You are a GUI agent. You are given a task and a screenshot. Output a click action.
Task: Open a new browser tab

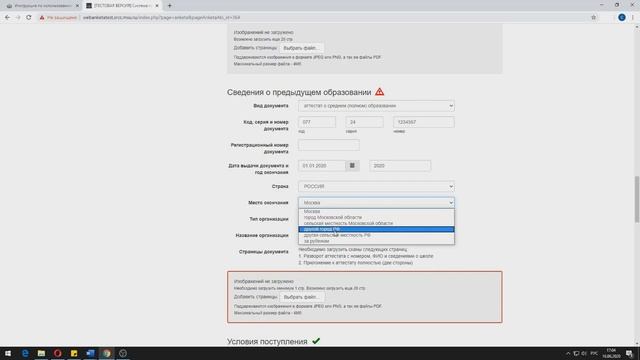point(169,6)
